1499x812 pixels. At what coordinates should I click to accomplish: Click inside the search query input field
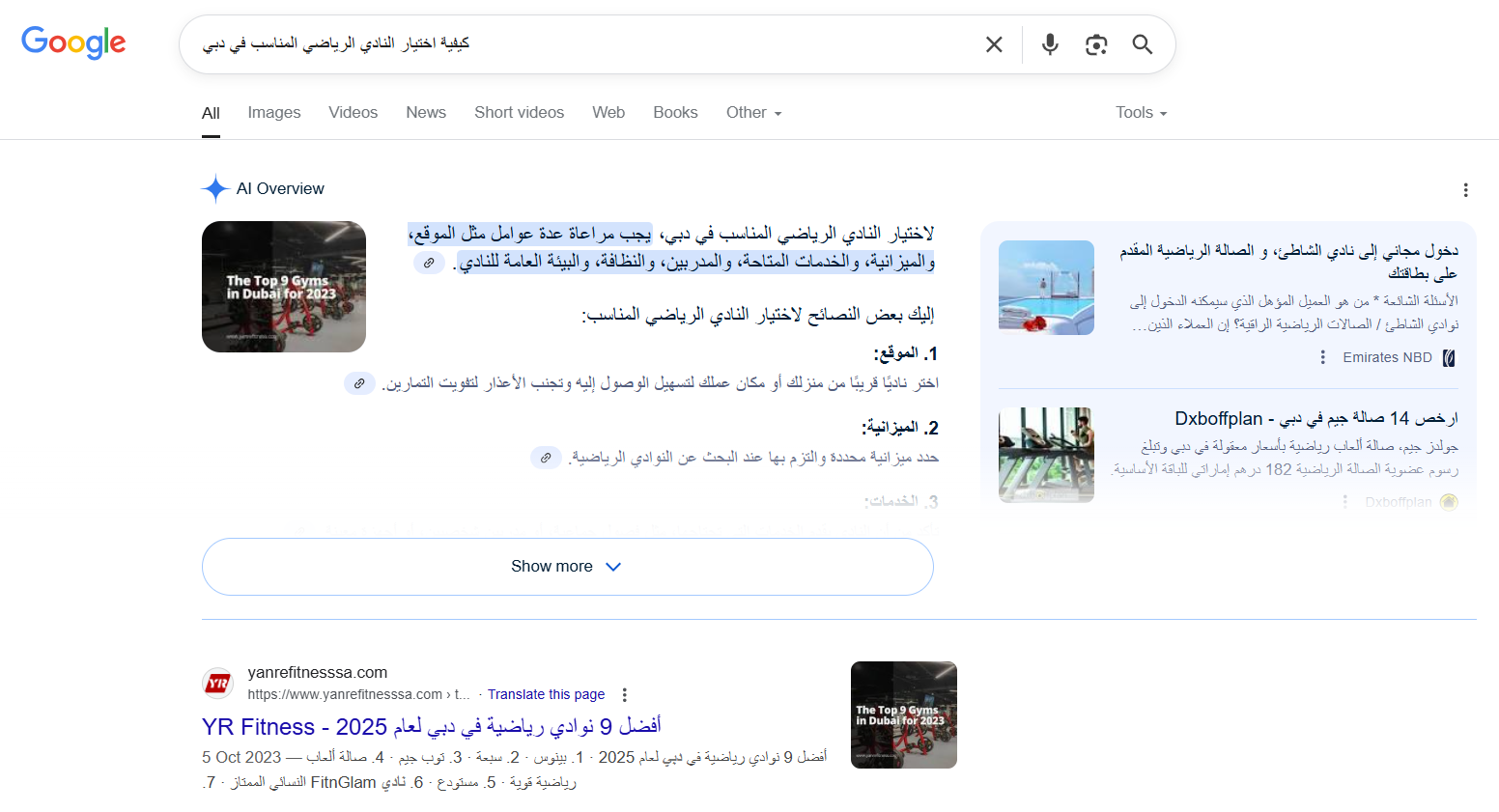click(x=676, y=43)
